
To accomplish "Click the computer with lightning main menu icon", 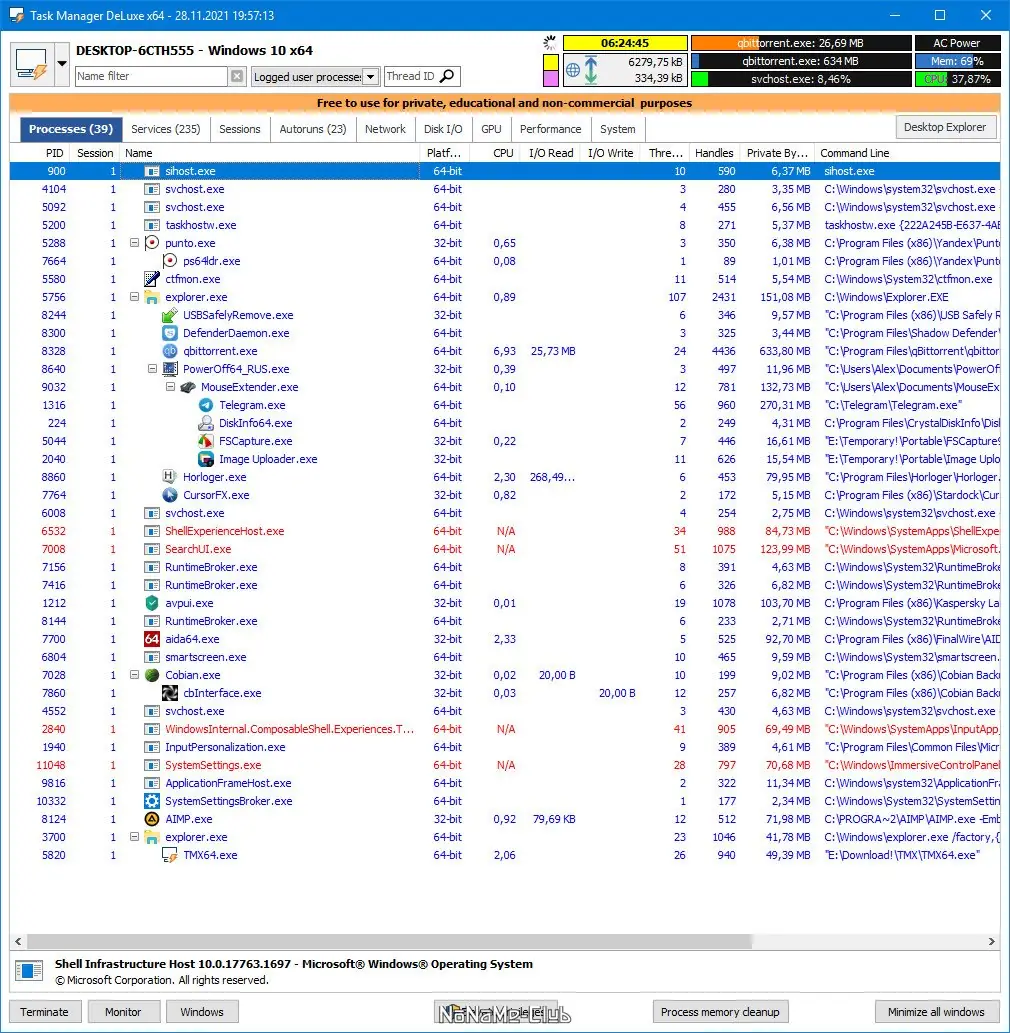I will pyautogui.click(x=32, y=64).
